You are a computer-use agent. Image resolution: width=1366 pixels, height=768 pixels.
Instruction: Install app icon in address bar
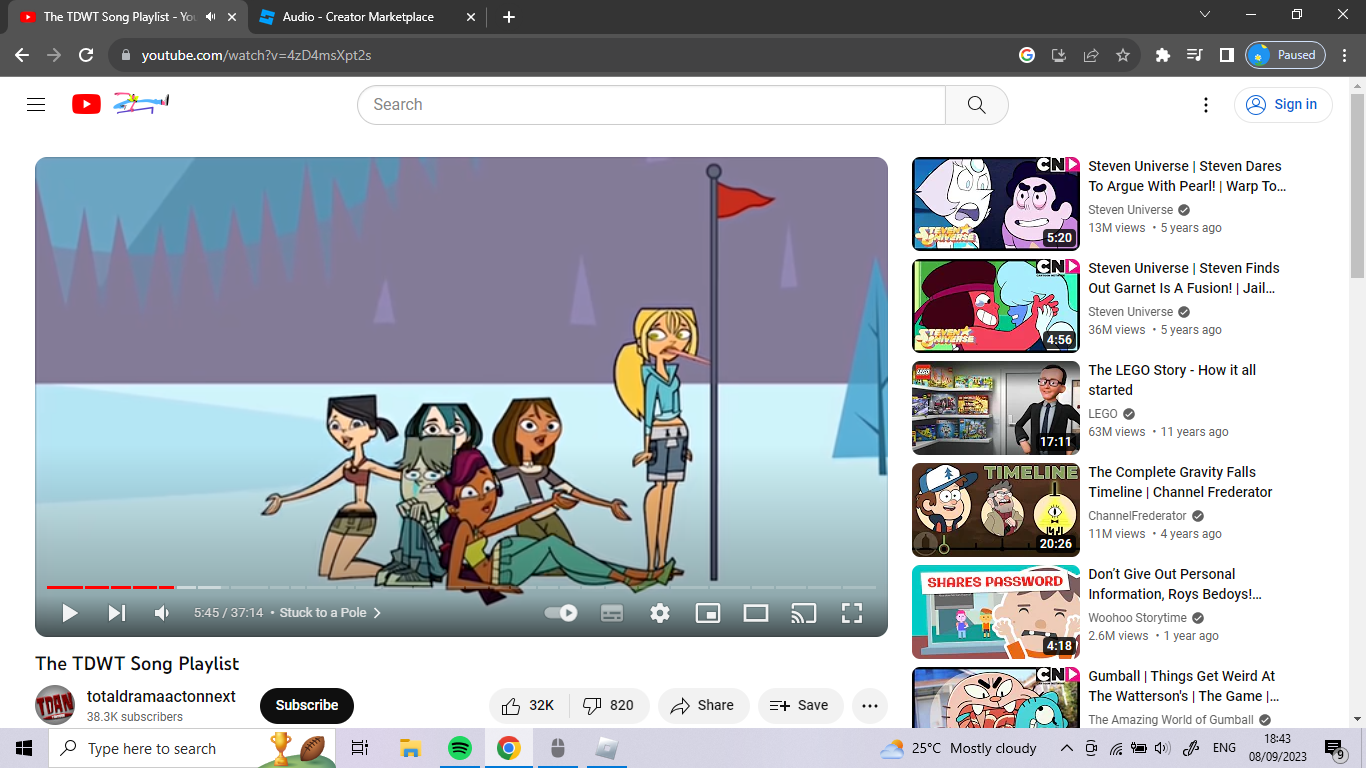(1059, 55)
